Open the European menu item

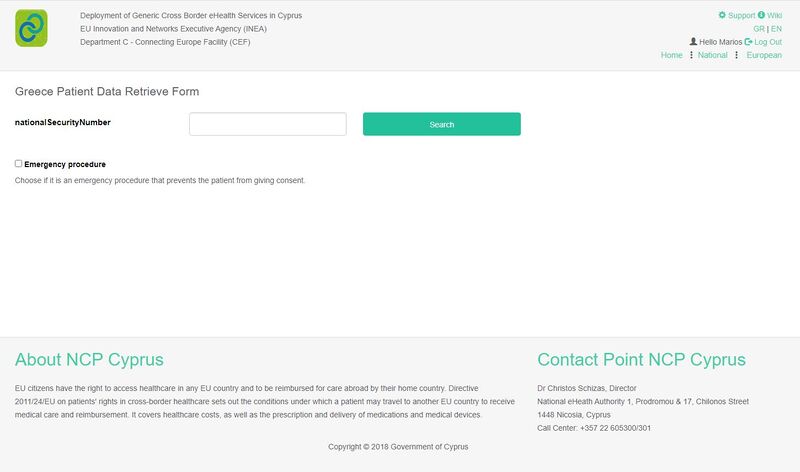[764, 56]
